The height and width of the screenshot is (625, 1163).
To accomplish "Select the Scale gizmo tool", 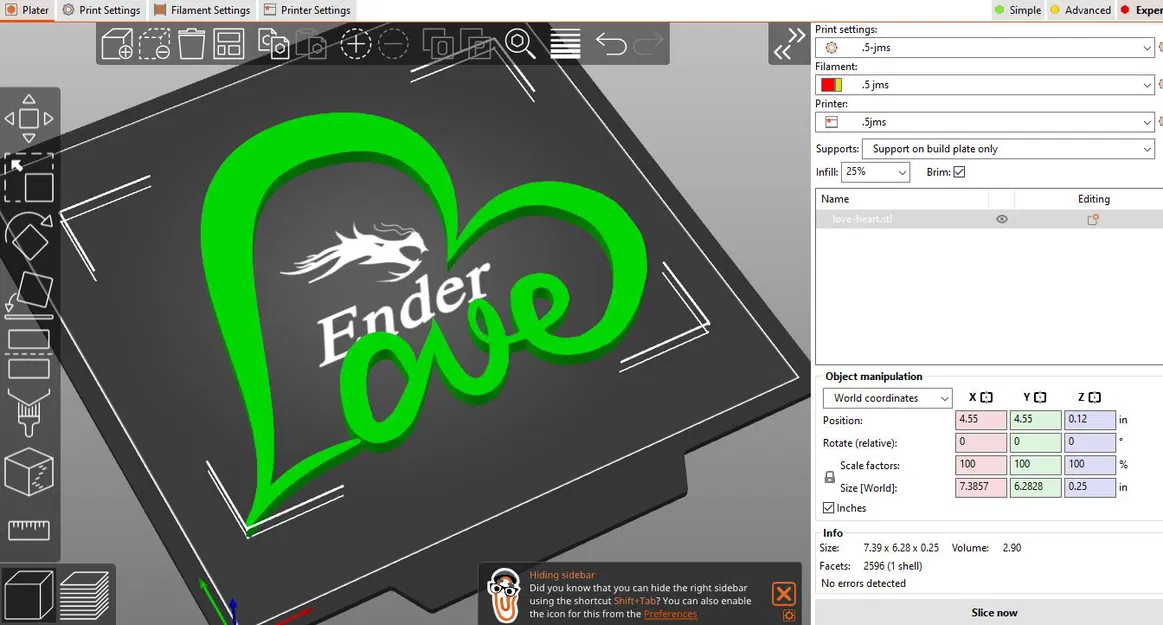I will click(29, 178).
